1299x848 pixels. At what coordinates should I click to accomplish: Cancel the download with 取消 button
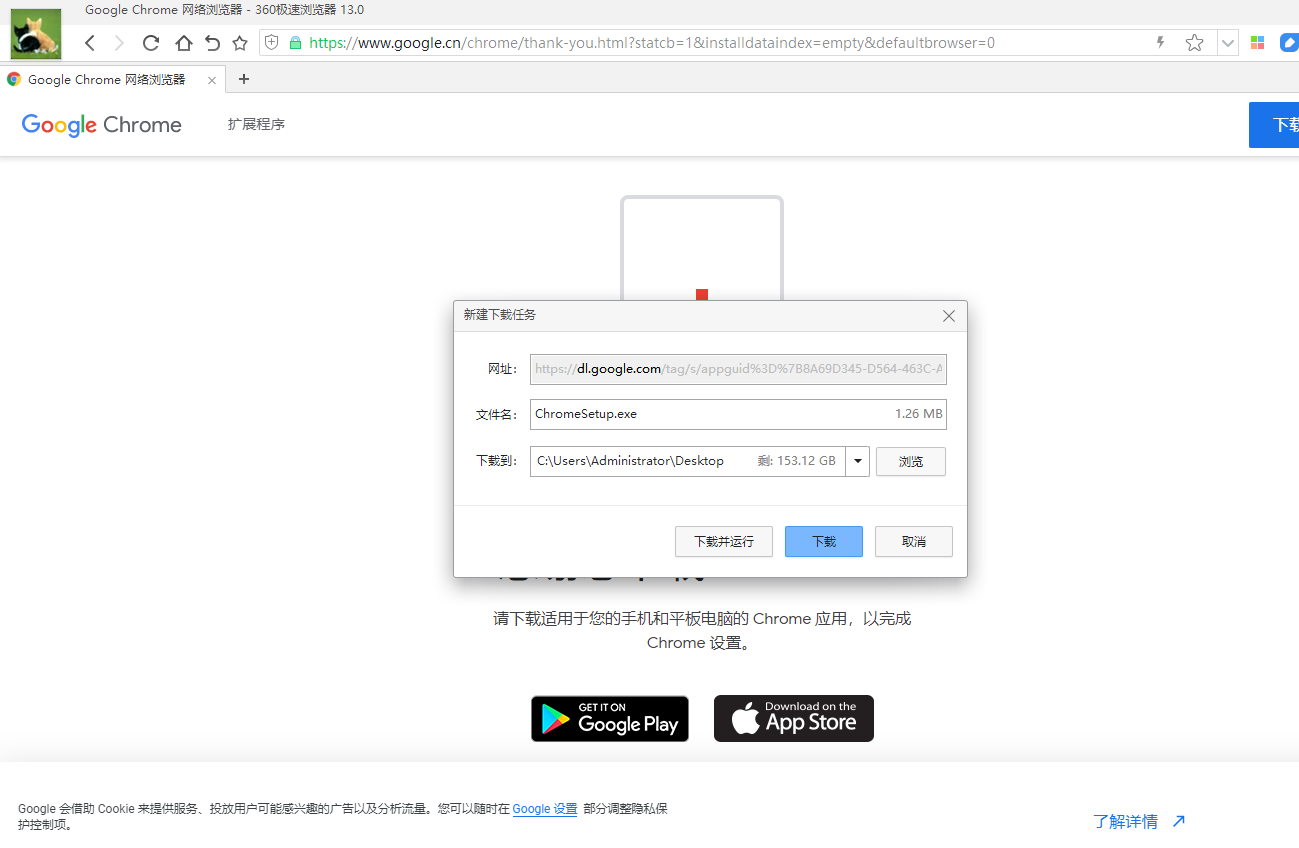coord(914,542)
